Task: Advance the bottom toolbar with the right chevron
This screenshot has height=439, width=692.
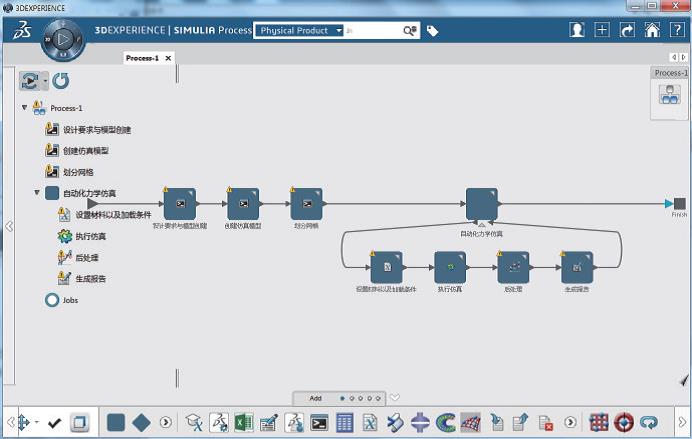Action: tap(682, 423)
